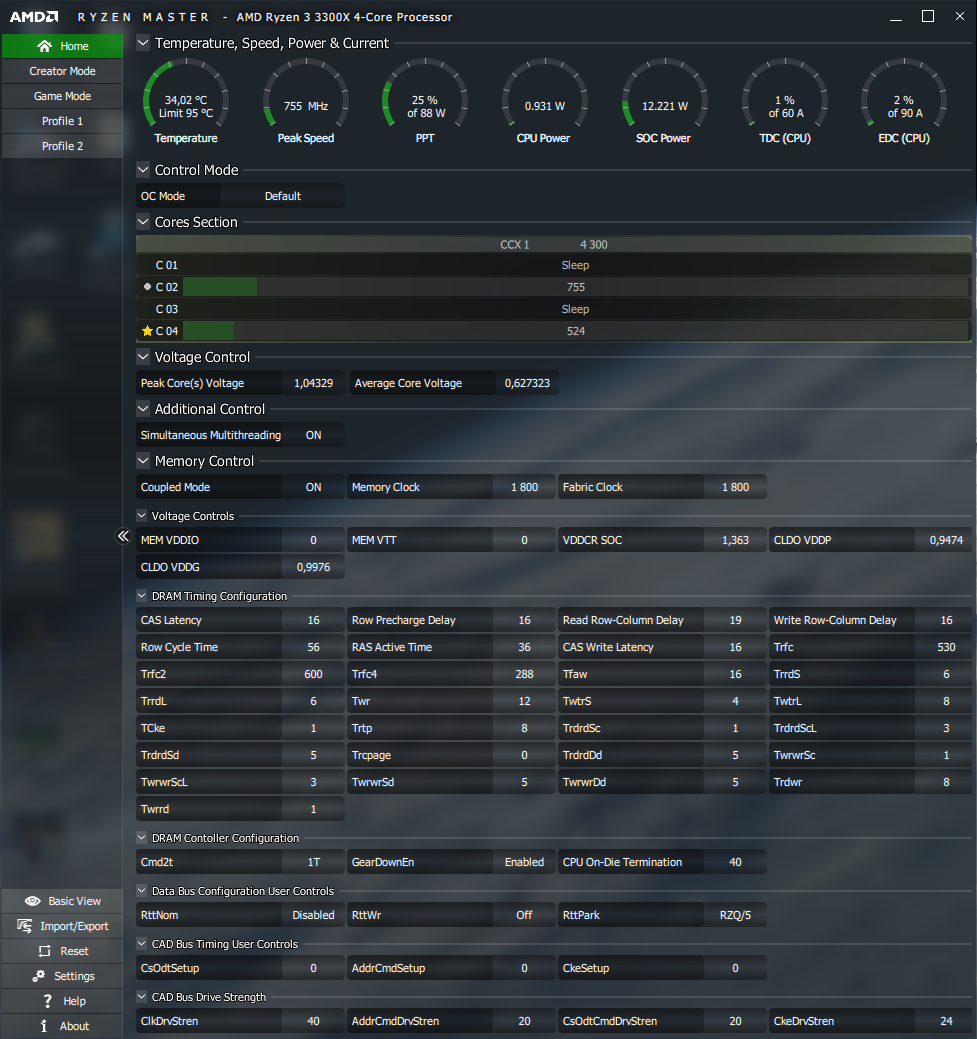Collapse DRAM Contoller Configuration subsection

coord(142,838)
